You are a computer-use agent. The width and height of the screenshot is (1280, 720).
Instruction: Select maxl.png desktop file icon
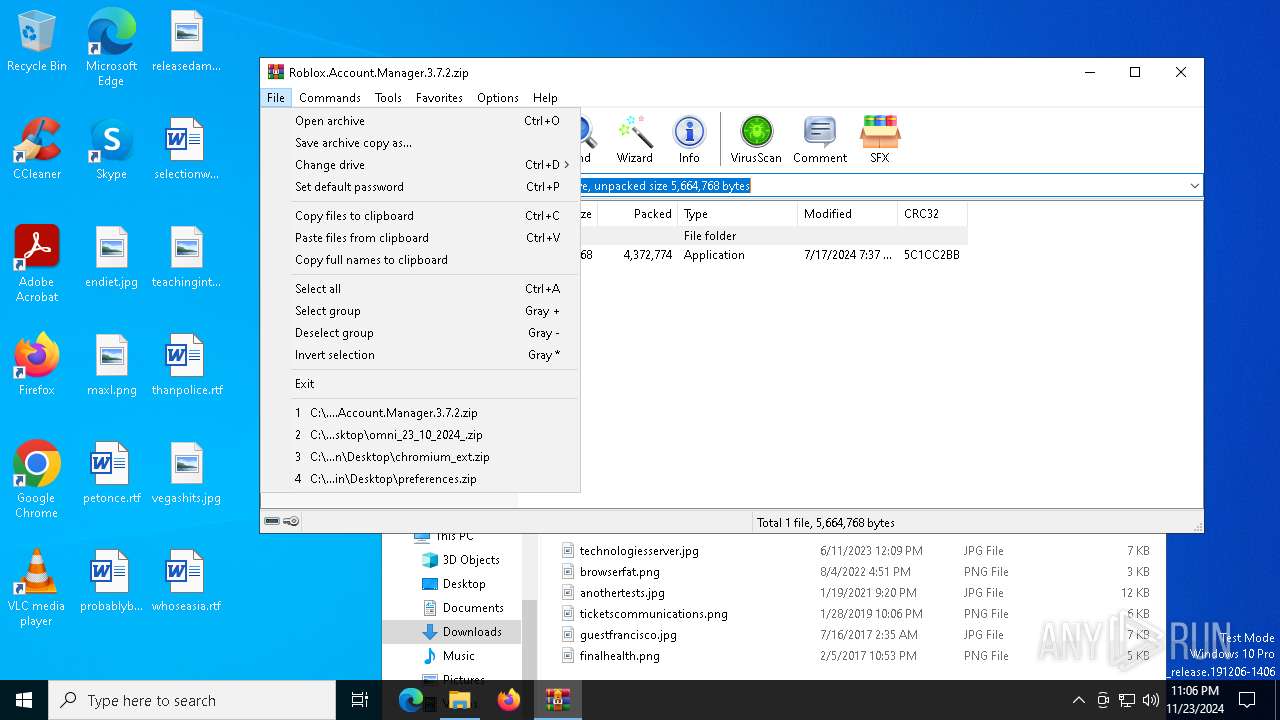click(111, 364)
